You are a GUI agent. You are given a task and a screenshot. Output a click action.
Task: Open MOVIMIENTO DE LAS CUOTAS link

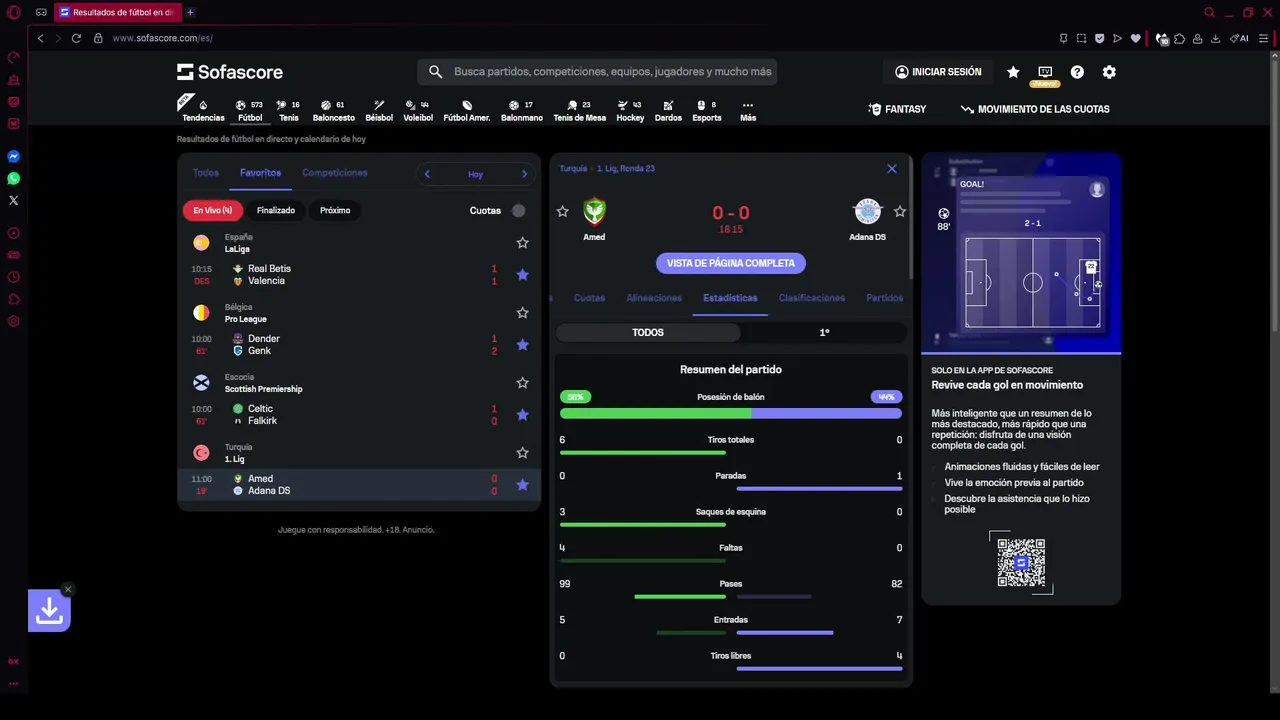coord(1035,109)
